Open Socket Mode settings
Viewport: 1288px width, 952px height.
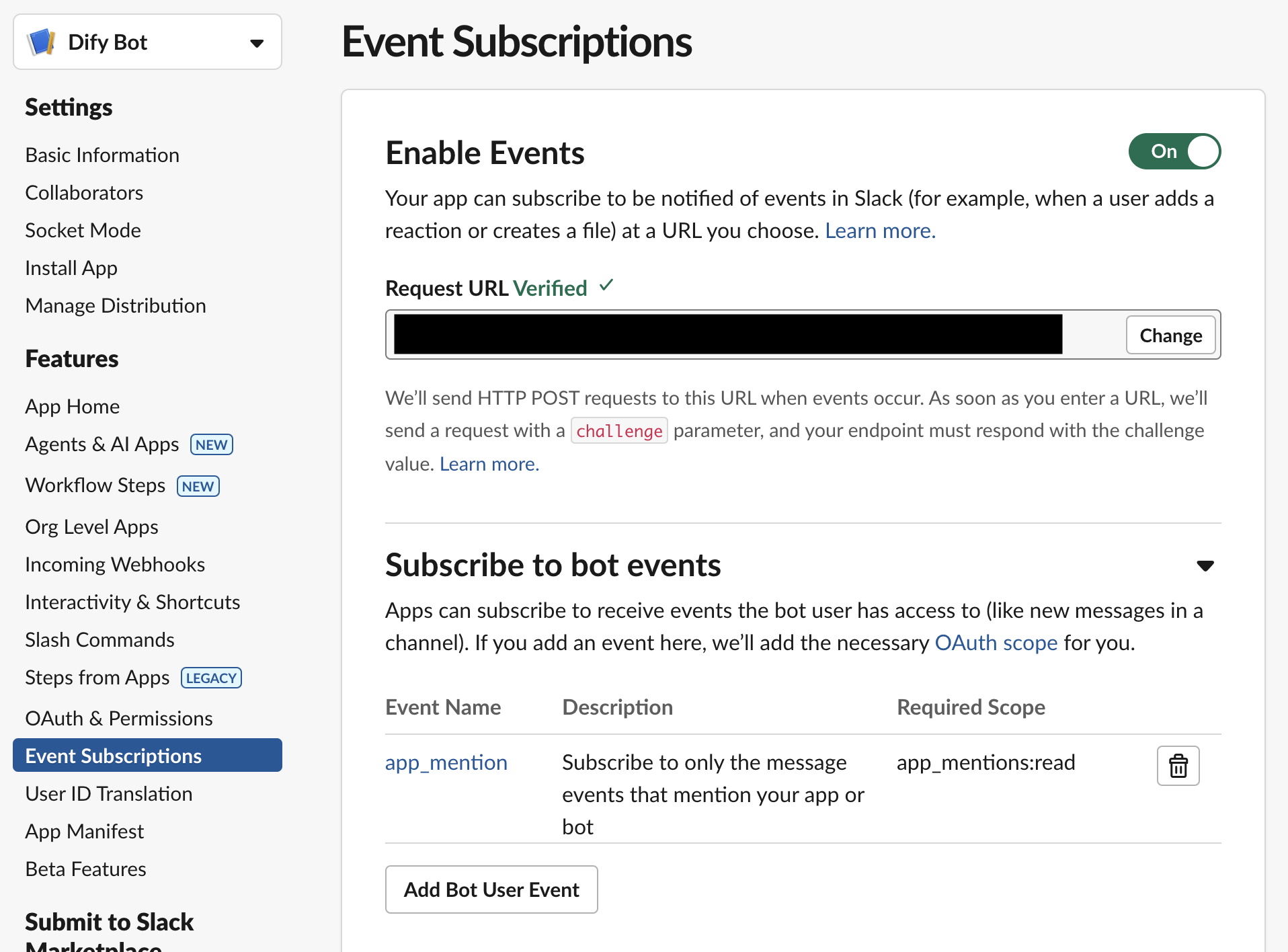point(83,231)
